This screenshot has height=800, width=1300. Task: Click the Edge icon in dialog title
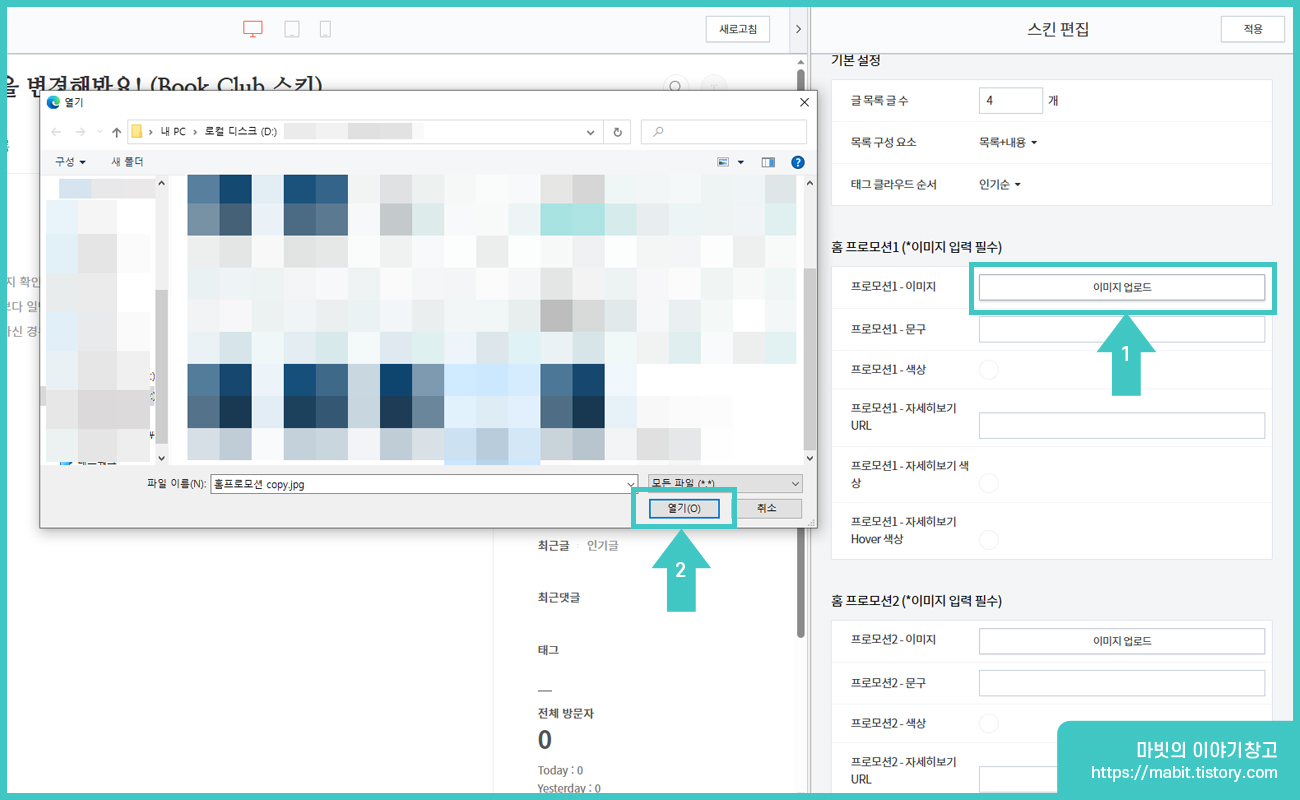coord(54,102)
